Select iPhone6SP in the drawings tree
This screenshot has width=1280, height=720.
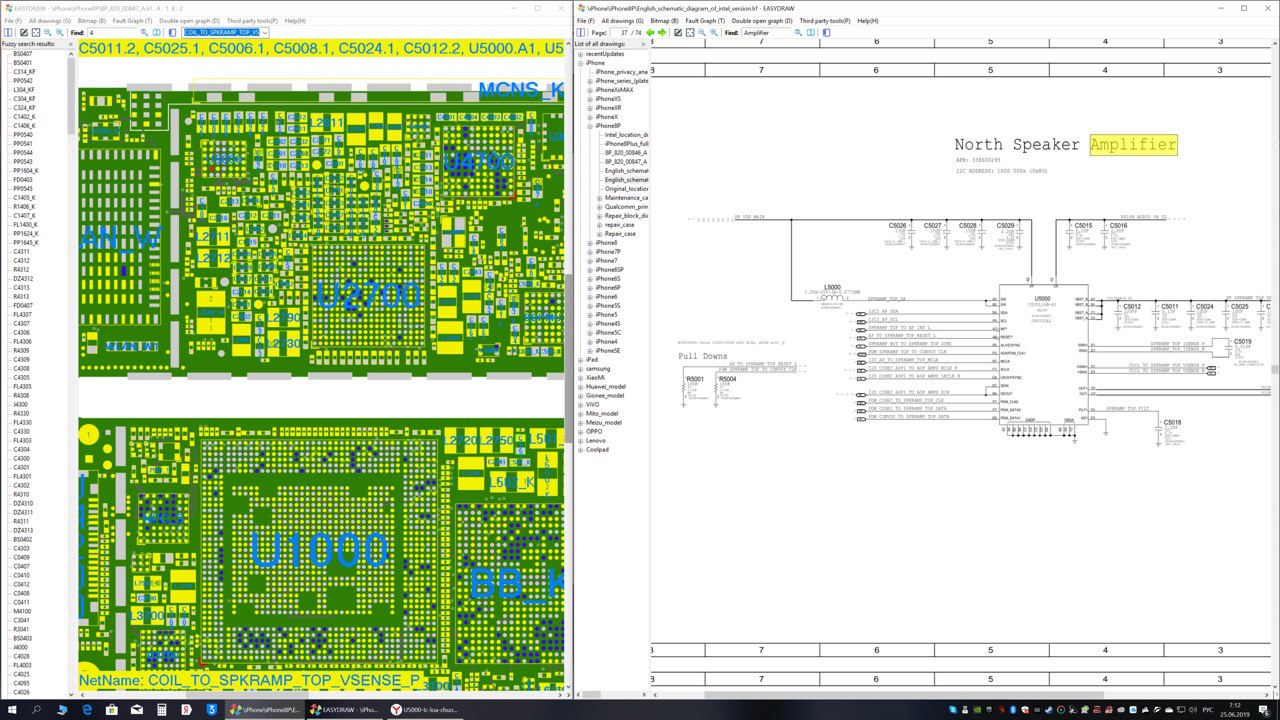[x=609, y=270]
